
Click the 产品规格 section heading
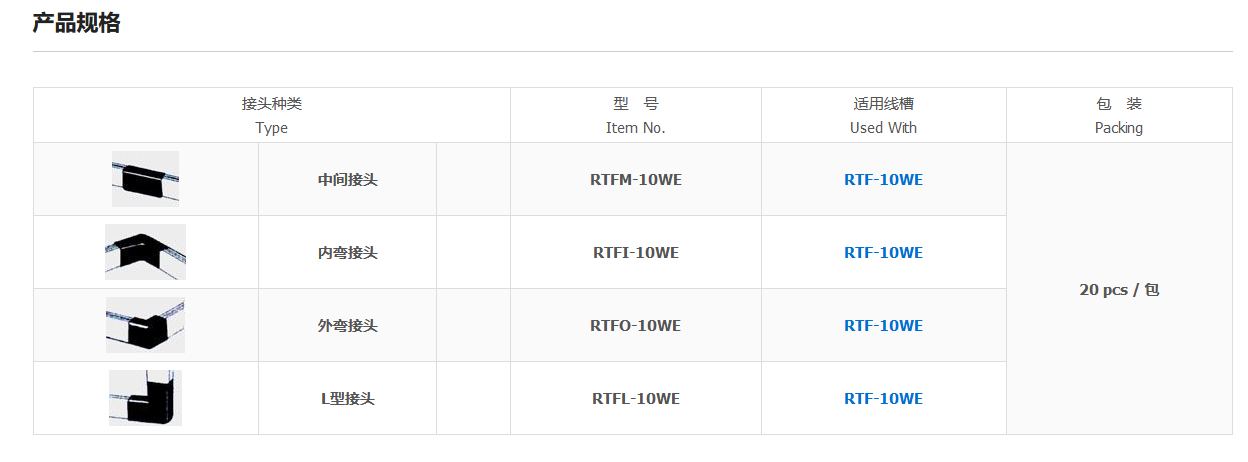coord(76,23)
